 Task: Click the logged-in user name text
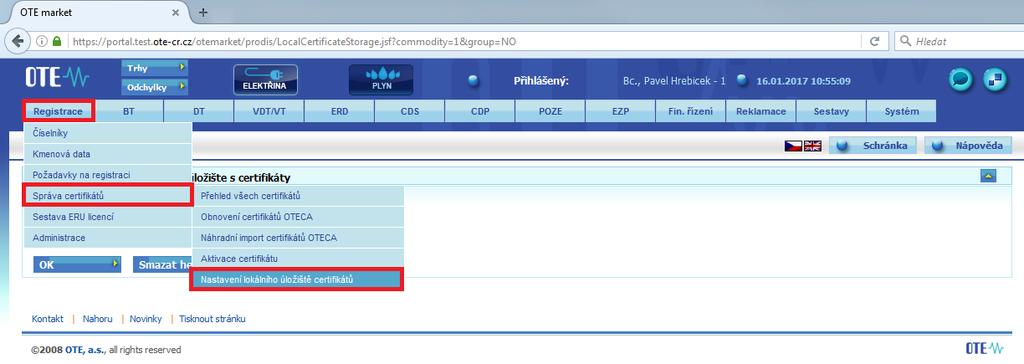(675, 81)
